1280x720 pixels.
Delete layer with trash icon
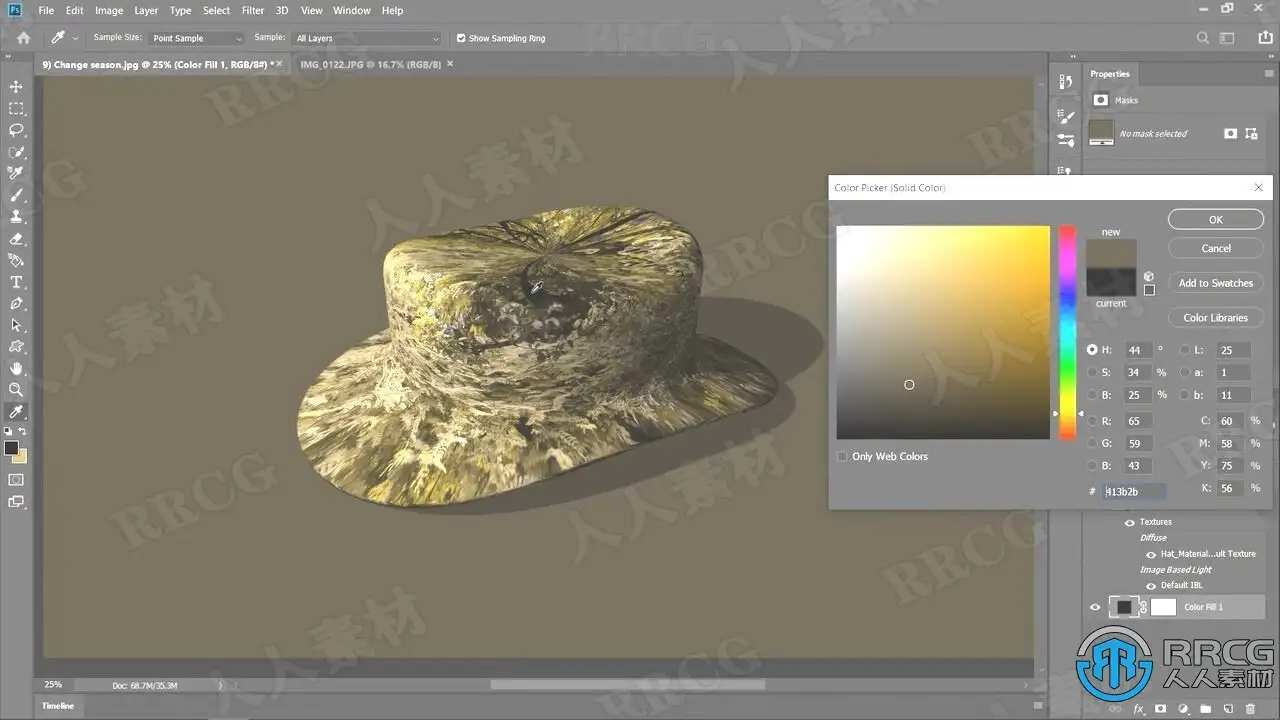1251,709
